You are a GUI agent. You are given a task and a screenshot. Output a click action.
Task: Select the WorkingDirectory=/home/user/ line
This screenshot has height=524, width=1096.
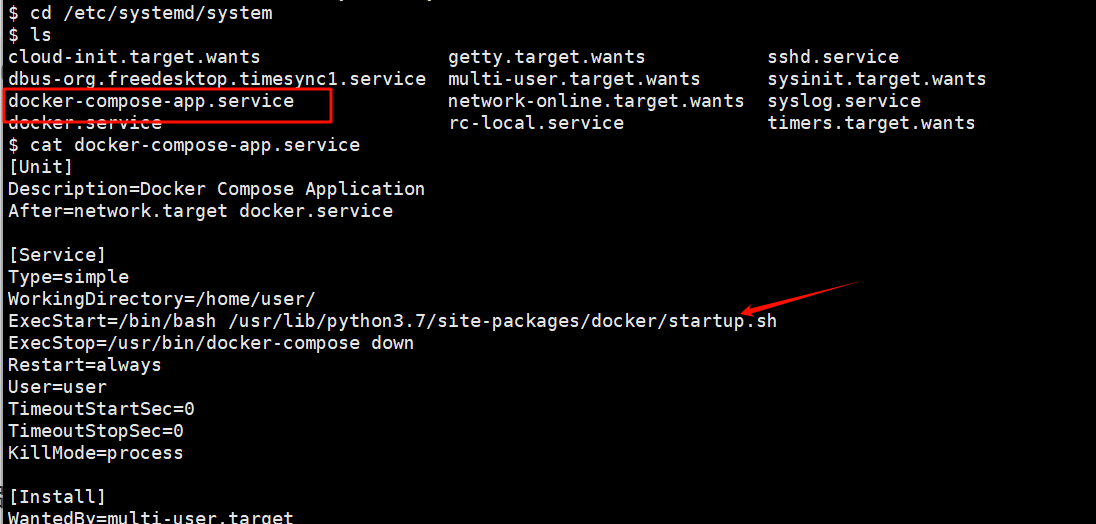point(161,300)
